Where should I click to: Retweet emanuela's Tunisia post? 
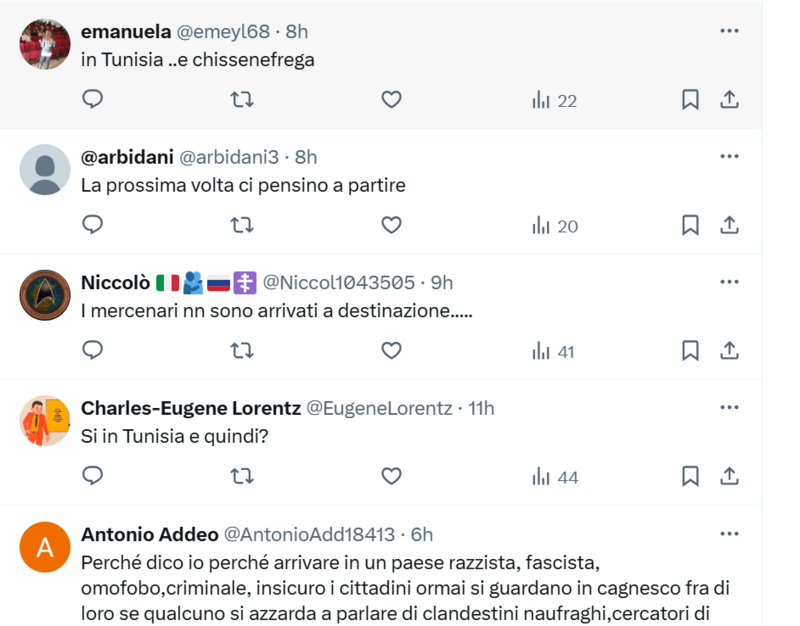242,99
